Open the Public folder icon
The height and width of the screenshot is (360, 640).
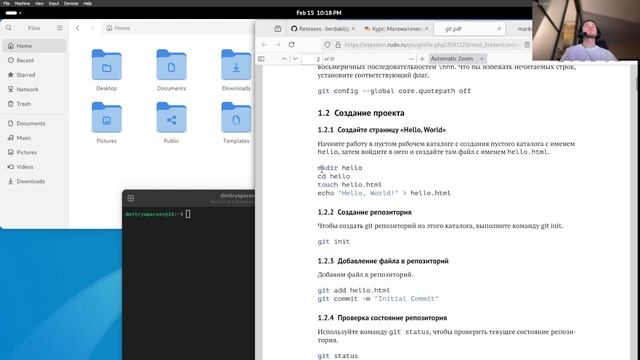click(171, 118)
